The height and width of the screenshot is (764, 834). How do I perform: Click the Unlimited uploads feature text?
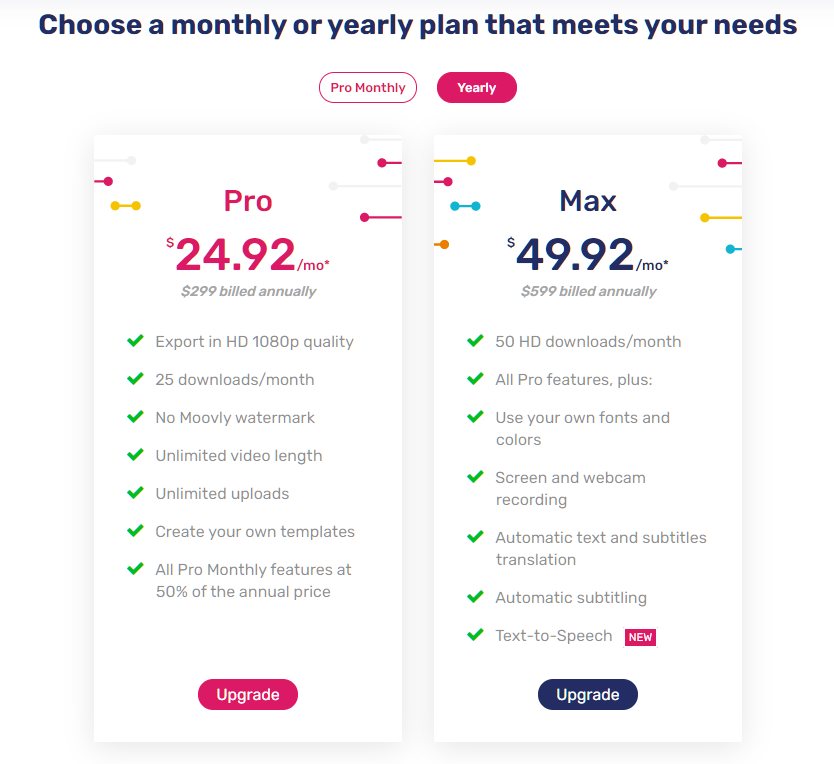tap(222, 494)
